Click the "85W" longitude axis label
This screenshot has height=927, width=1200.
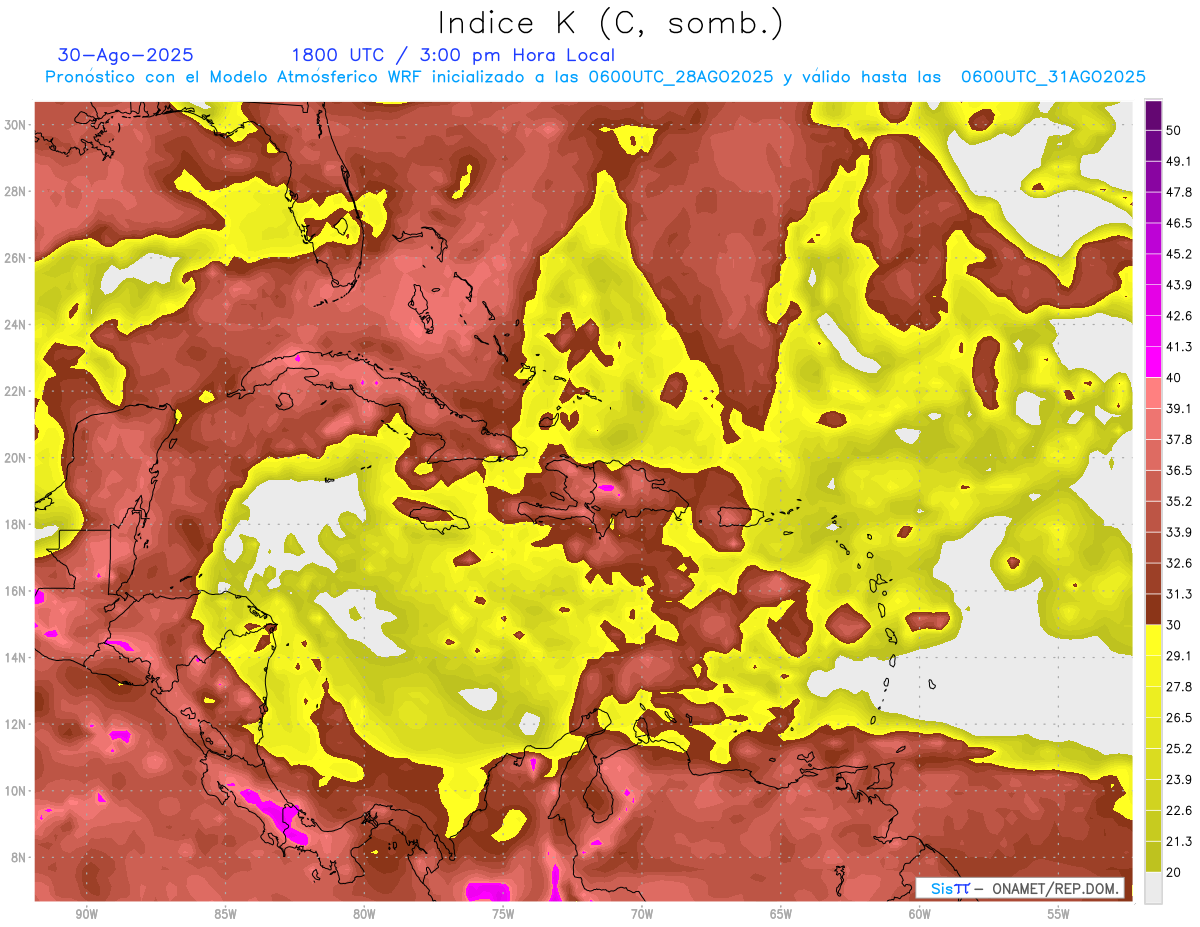coord(225,915)
